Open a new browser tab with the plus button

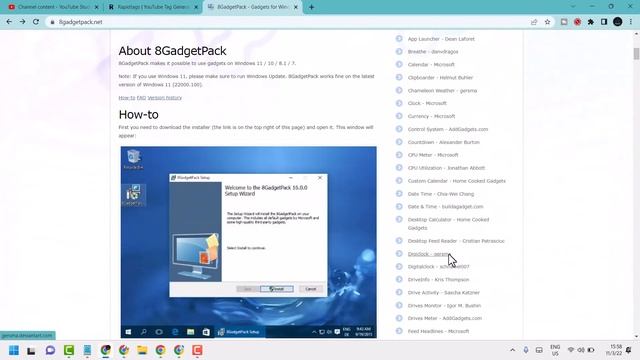311,7
